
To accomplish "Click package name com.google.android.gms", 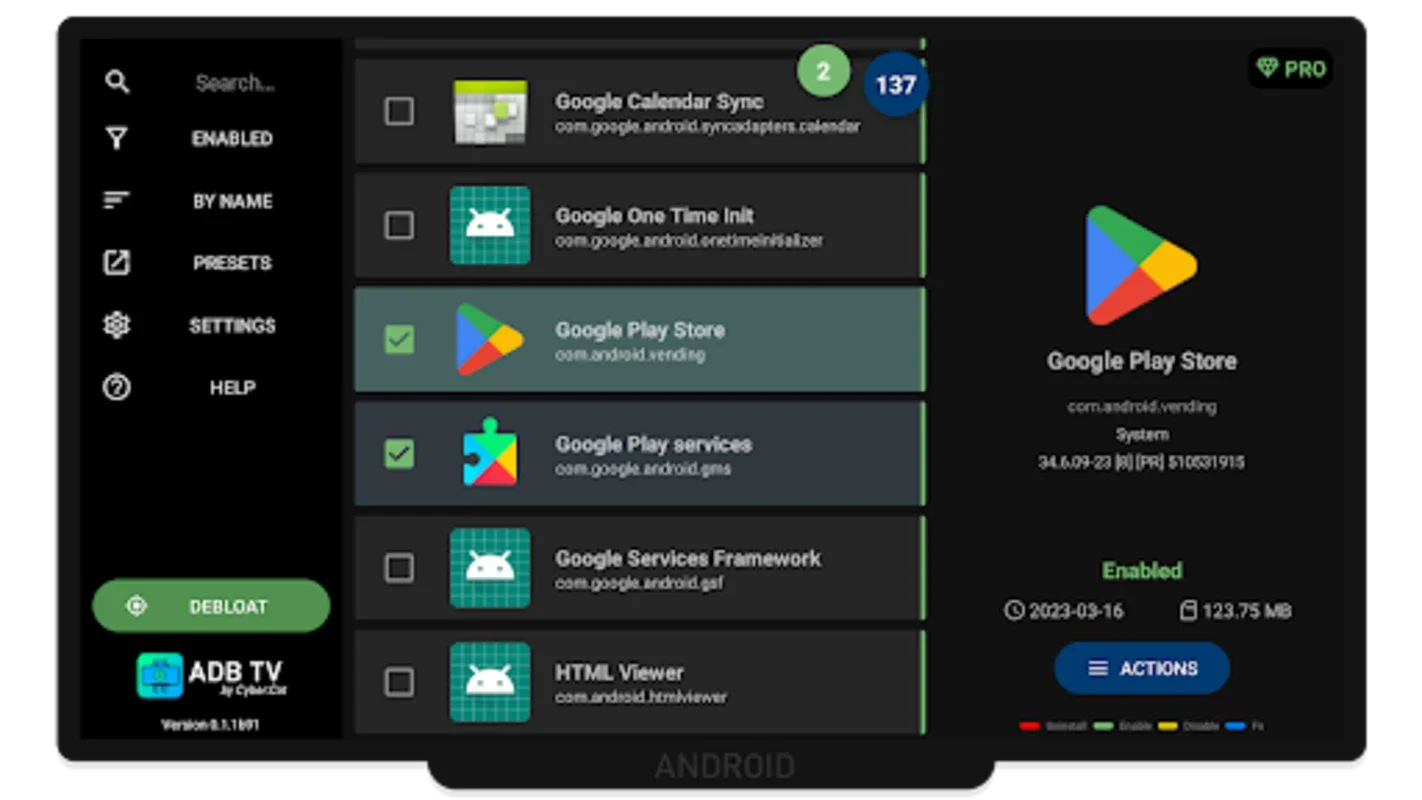I will coord(643,468).
